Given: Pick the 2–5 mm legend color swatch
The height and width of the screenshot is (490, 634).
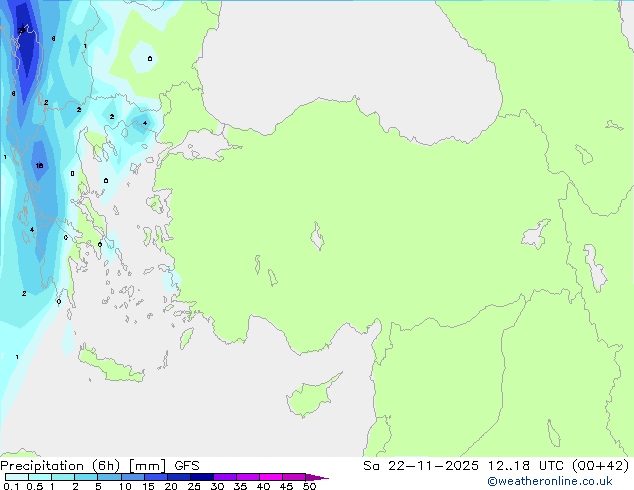Looking at the screenshot, I should (86, 477).
